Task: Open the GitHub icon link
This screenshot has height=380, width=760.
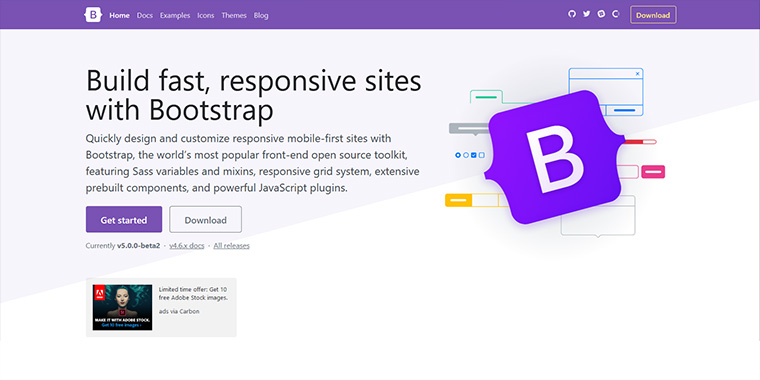Action: click(572, 14)
